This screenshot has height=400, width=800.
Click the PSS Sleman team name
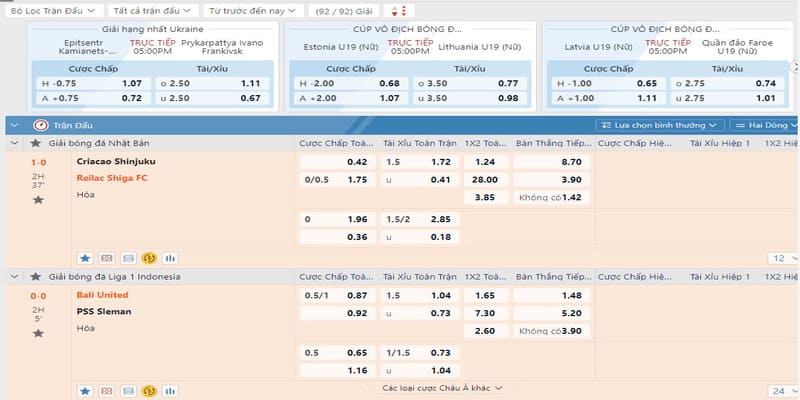[x=104, y=312]
